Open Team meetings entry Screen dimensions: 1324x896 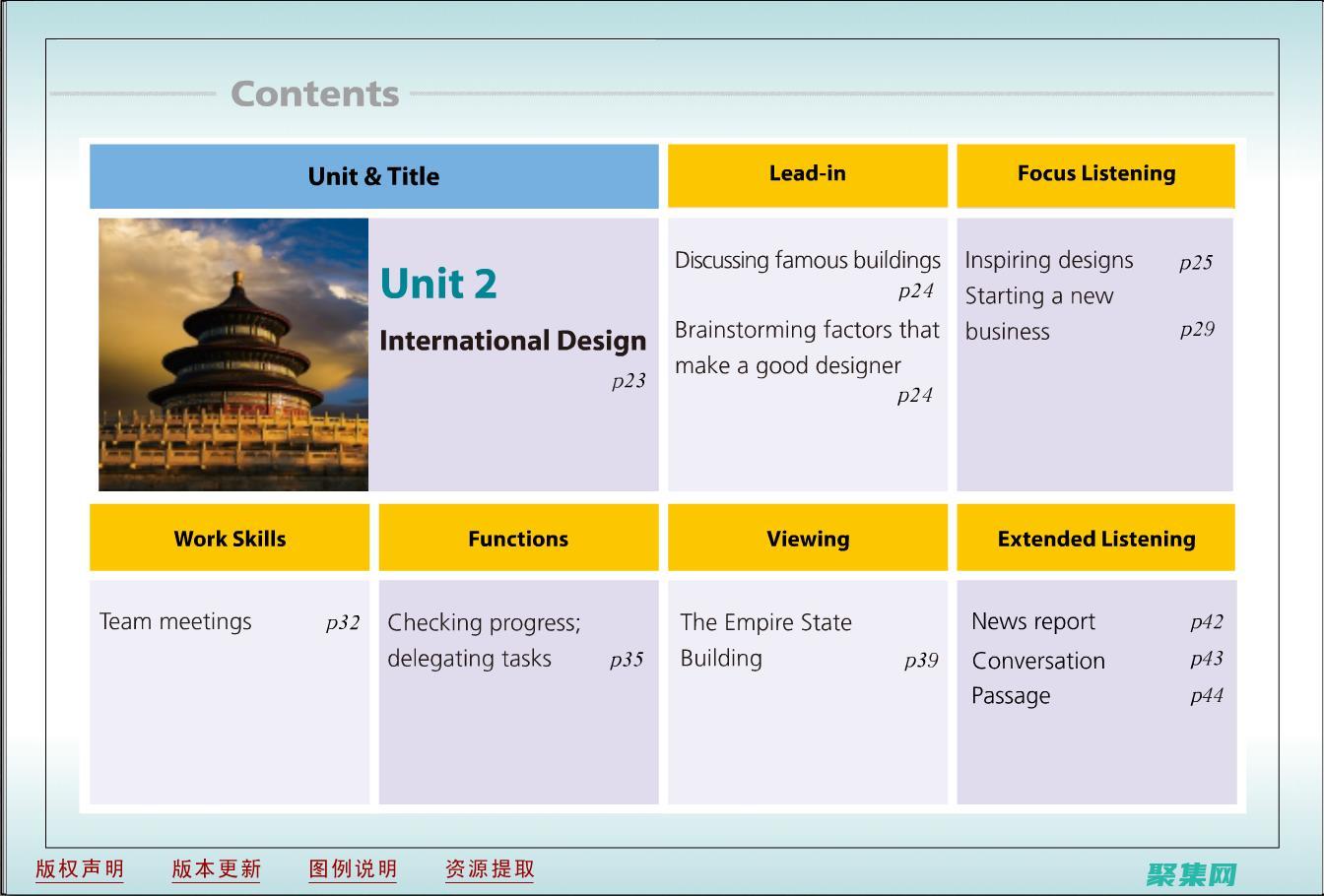click(x=175, y=622)
